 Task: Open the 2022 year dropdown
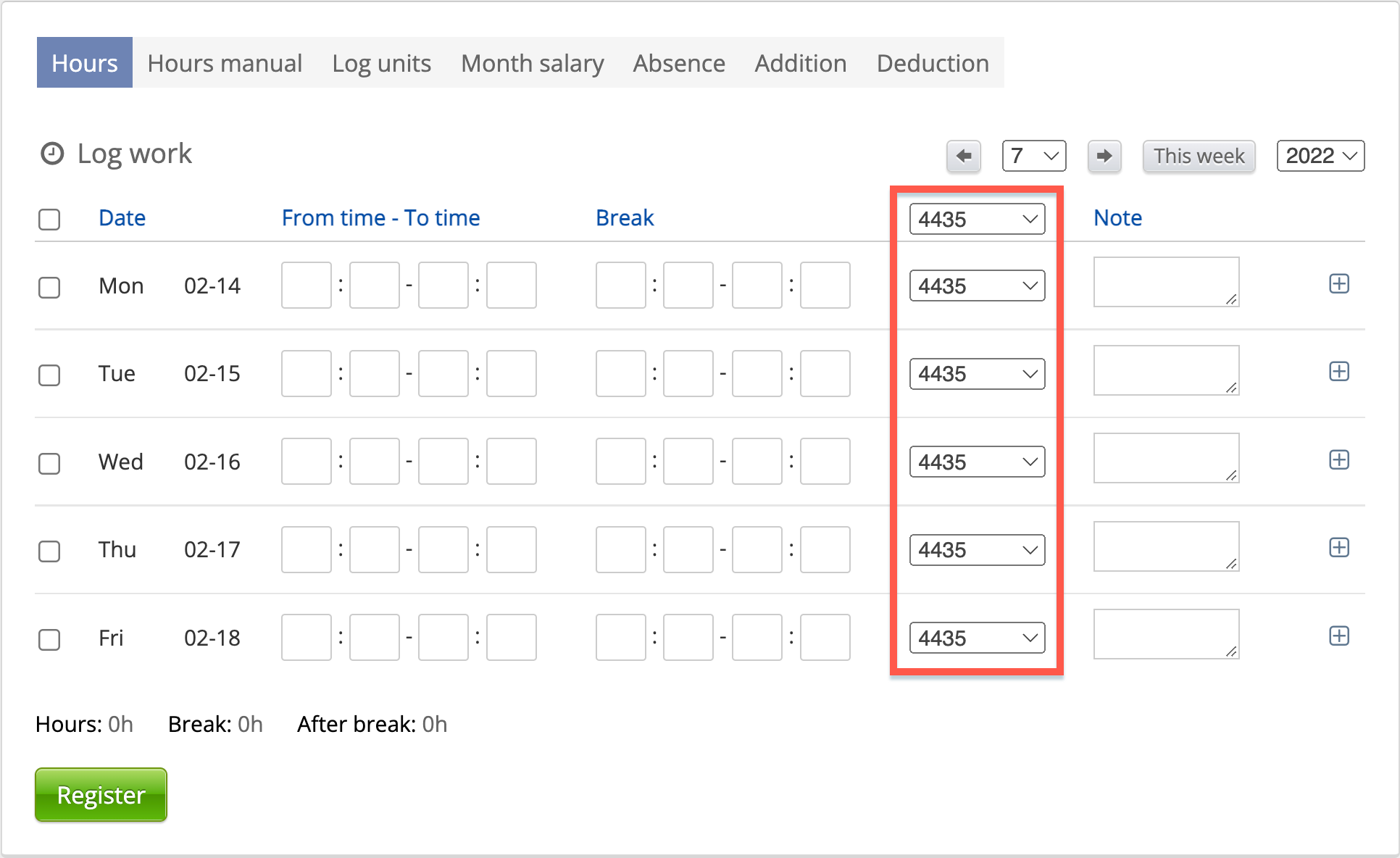(1320, 156)
